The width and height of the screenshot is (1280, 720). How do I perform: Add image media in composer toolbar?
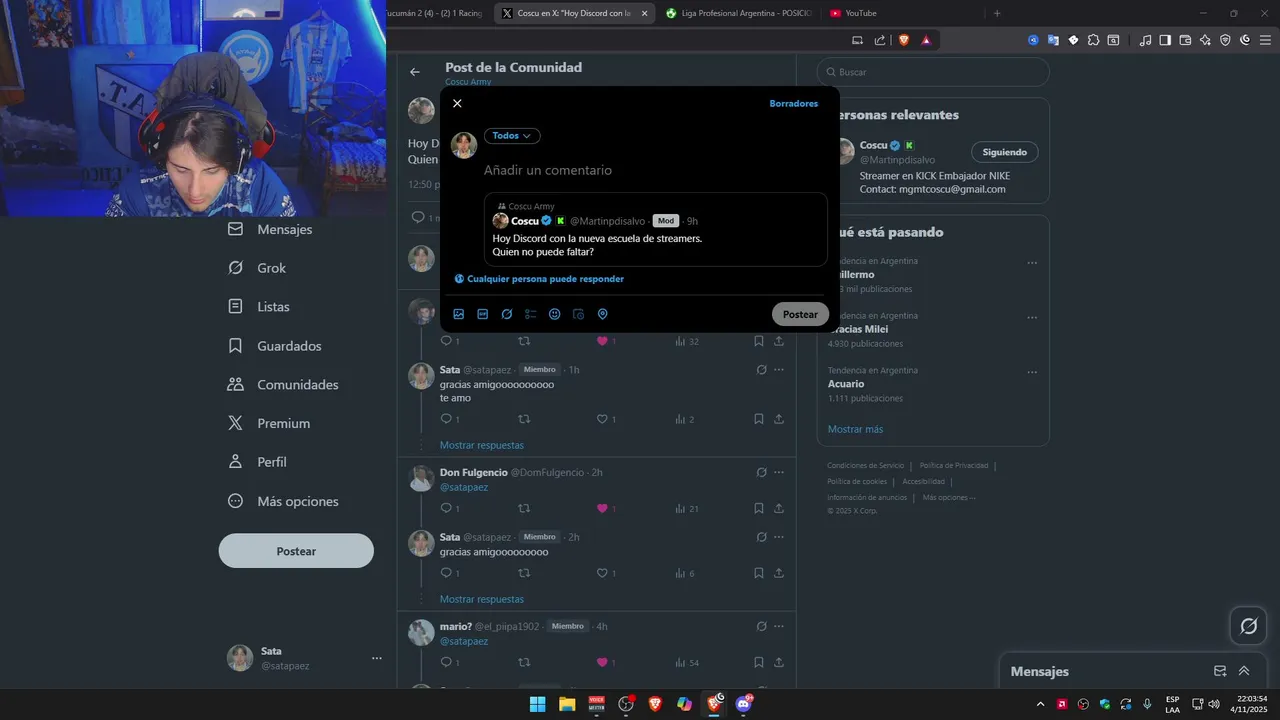tap(459, 314)
